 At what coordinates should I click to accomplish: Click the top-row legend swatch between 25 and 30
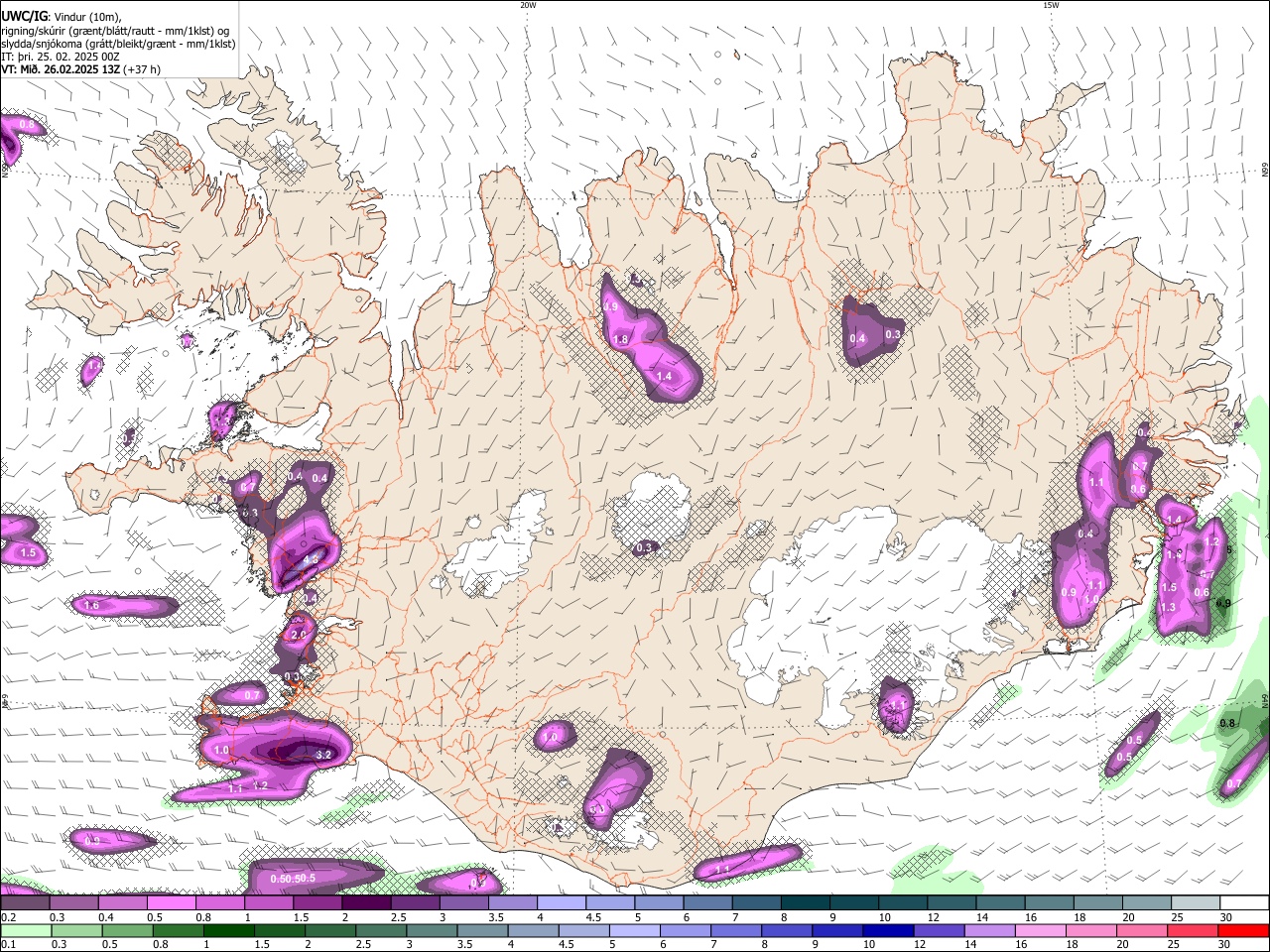[x=1197, y=903]
